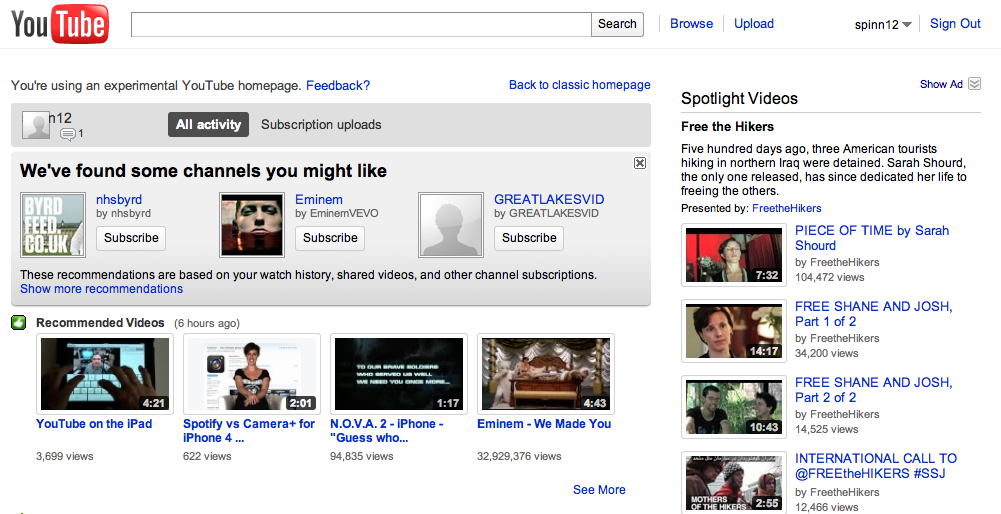Dismiss channel recommendations with the X icon
This screenshot has width=1001, height=514.
click(x=640, y=163)
